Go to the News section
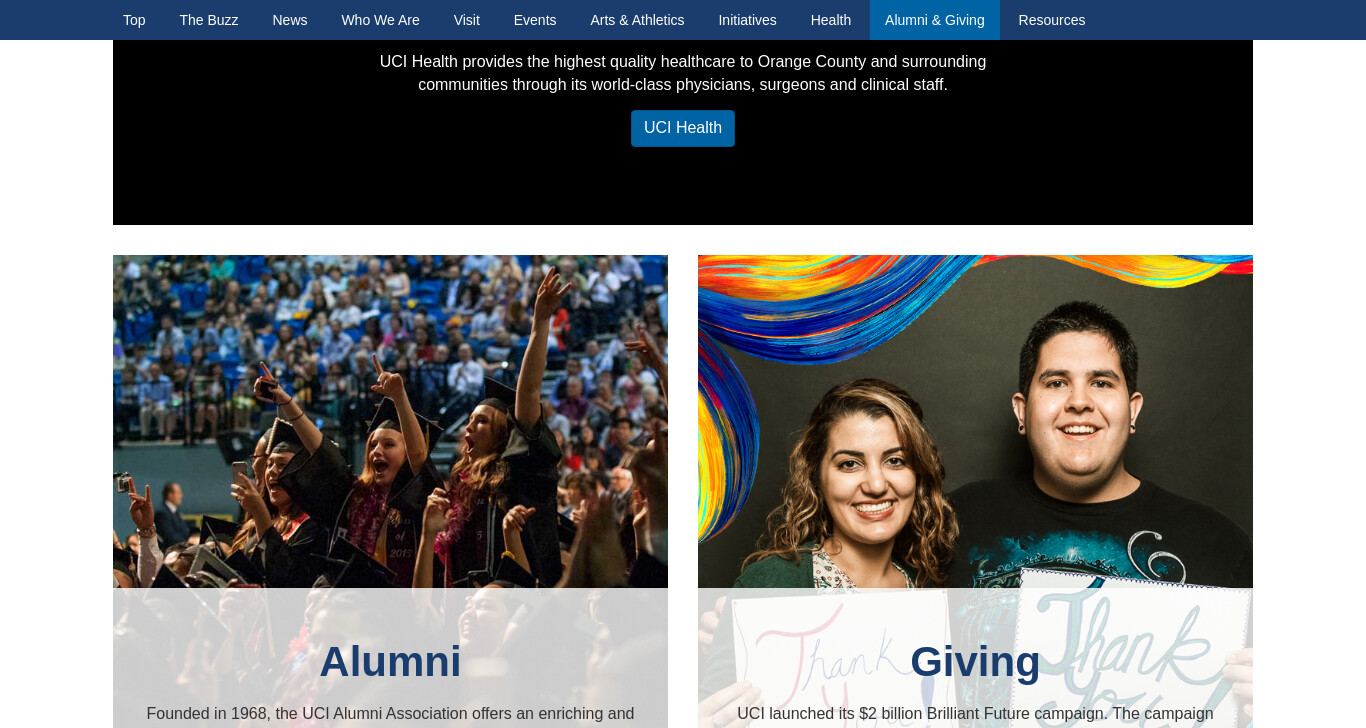Screen dimensions: 1366x728 click(290, 20)
